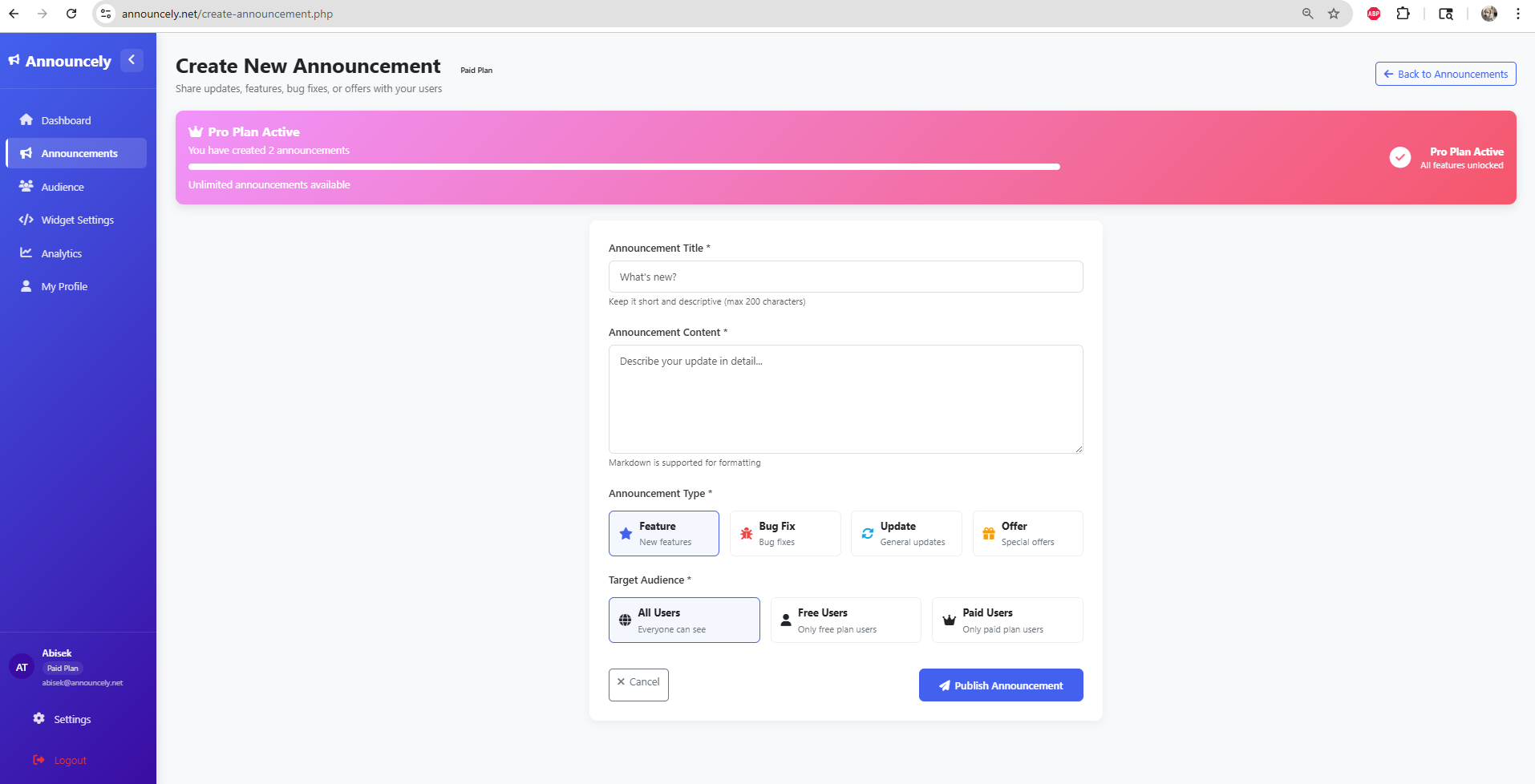The image size is (1535, 784).
Task: Select the Bug Fix announcement type
Action: point(784,533)
